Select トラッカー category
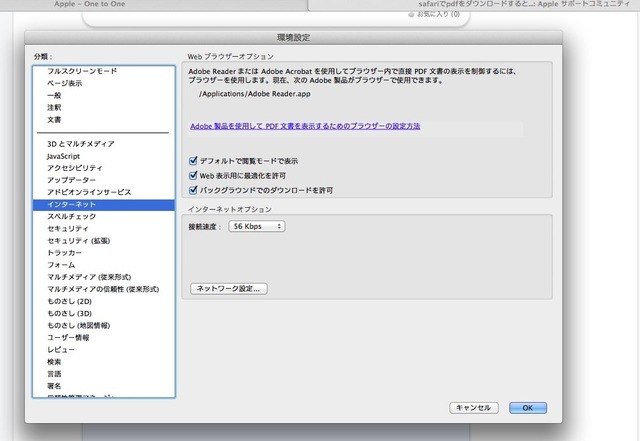The height and width of the screenshot is (441, 640). coord(104,253)
